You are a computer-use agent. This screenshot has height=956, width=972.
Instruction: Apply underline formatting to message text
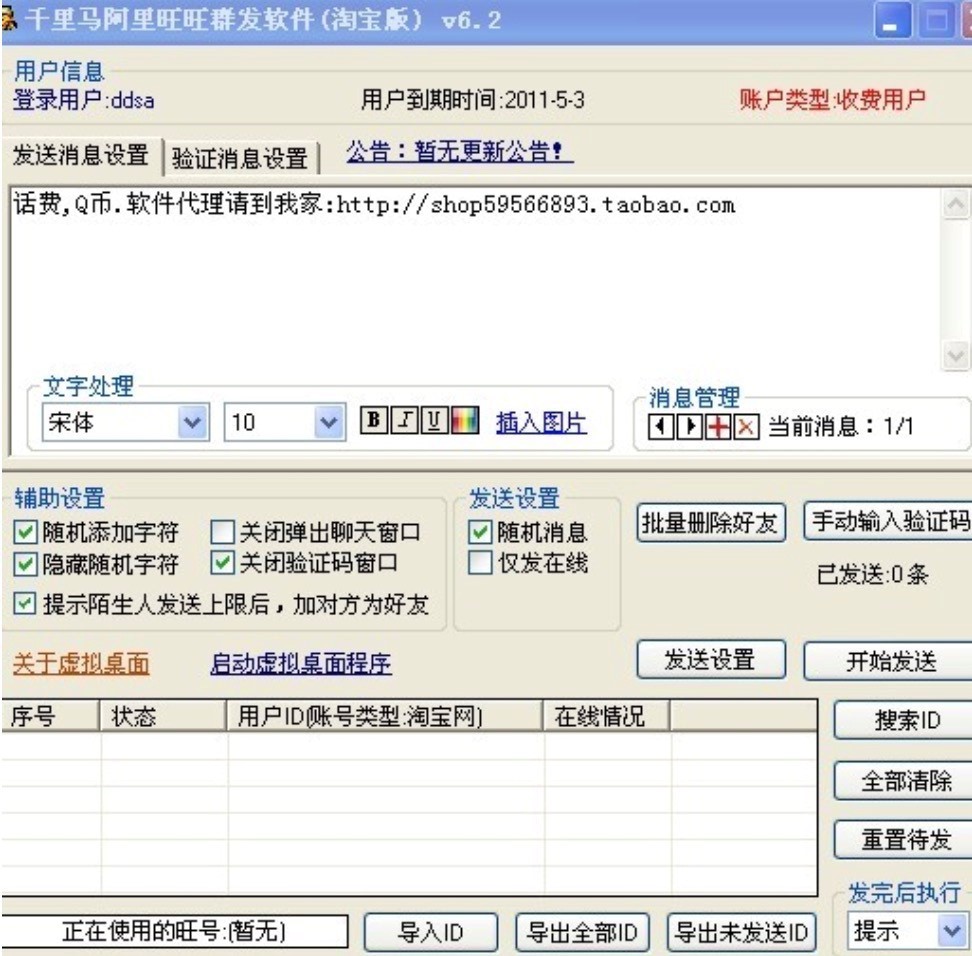(433, 418)
